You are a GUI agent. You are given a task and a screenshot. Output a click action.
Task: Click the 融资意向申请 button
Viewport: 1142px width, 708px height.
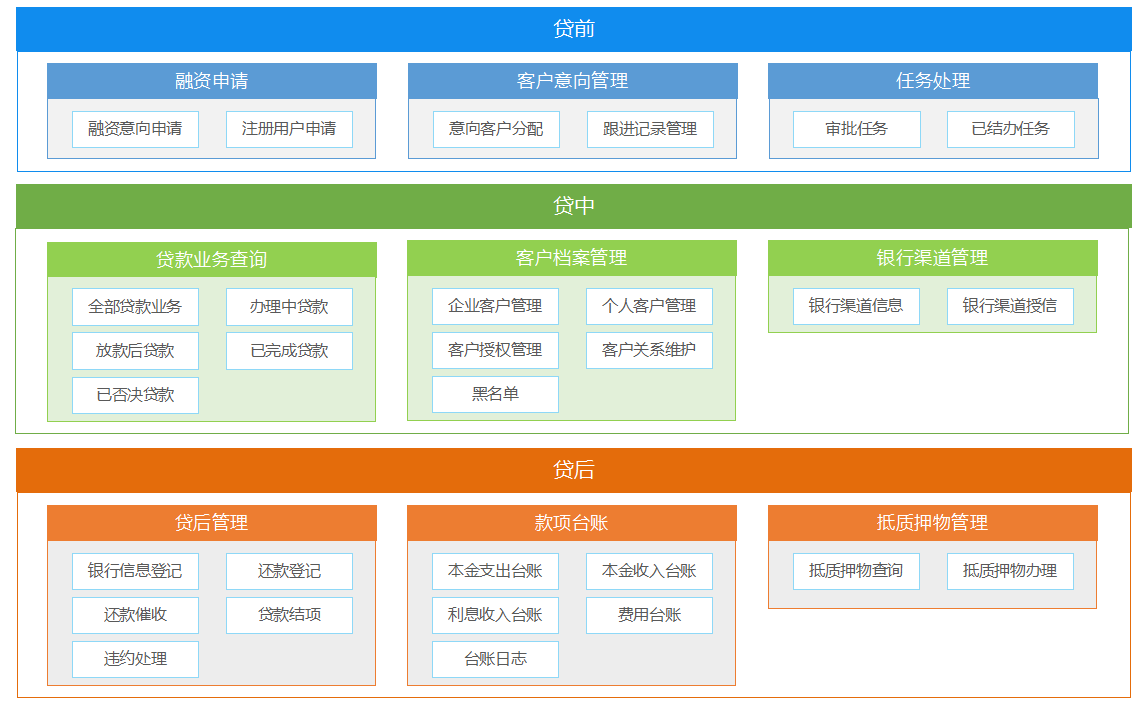(135, 129)
